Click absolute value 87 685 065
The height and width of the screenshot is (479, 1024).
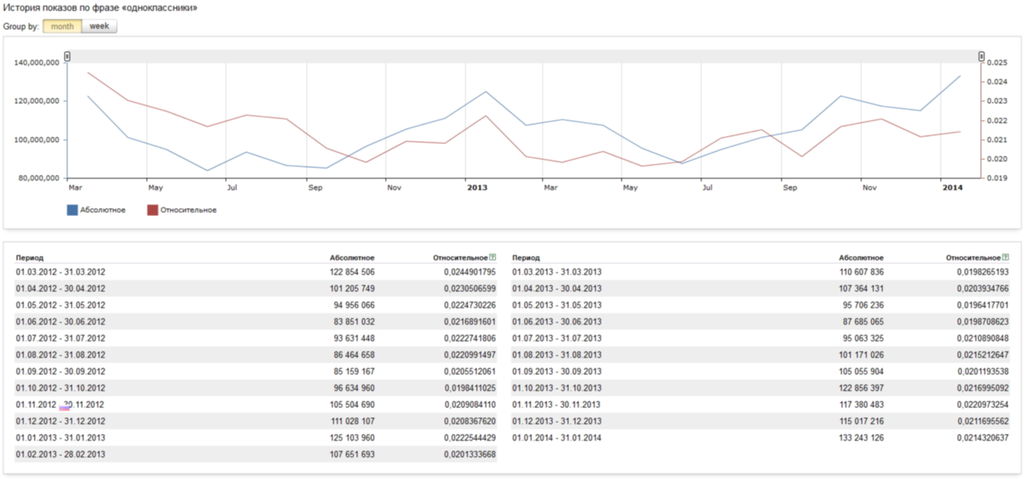click(x=865, y=322)
